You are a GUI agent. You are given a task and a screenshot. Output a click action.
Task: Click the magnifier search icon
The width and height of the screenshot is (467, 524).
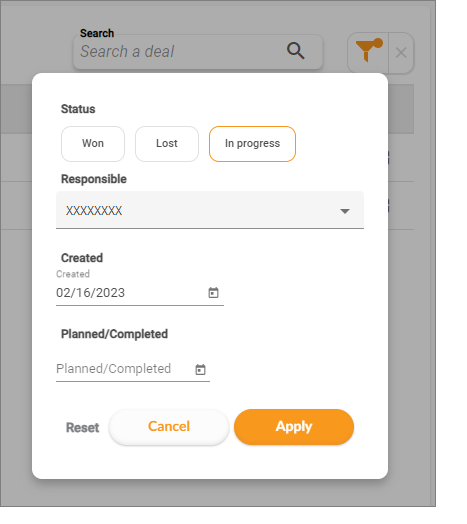(x=296, y=51)
